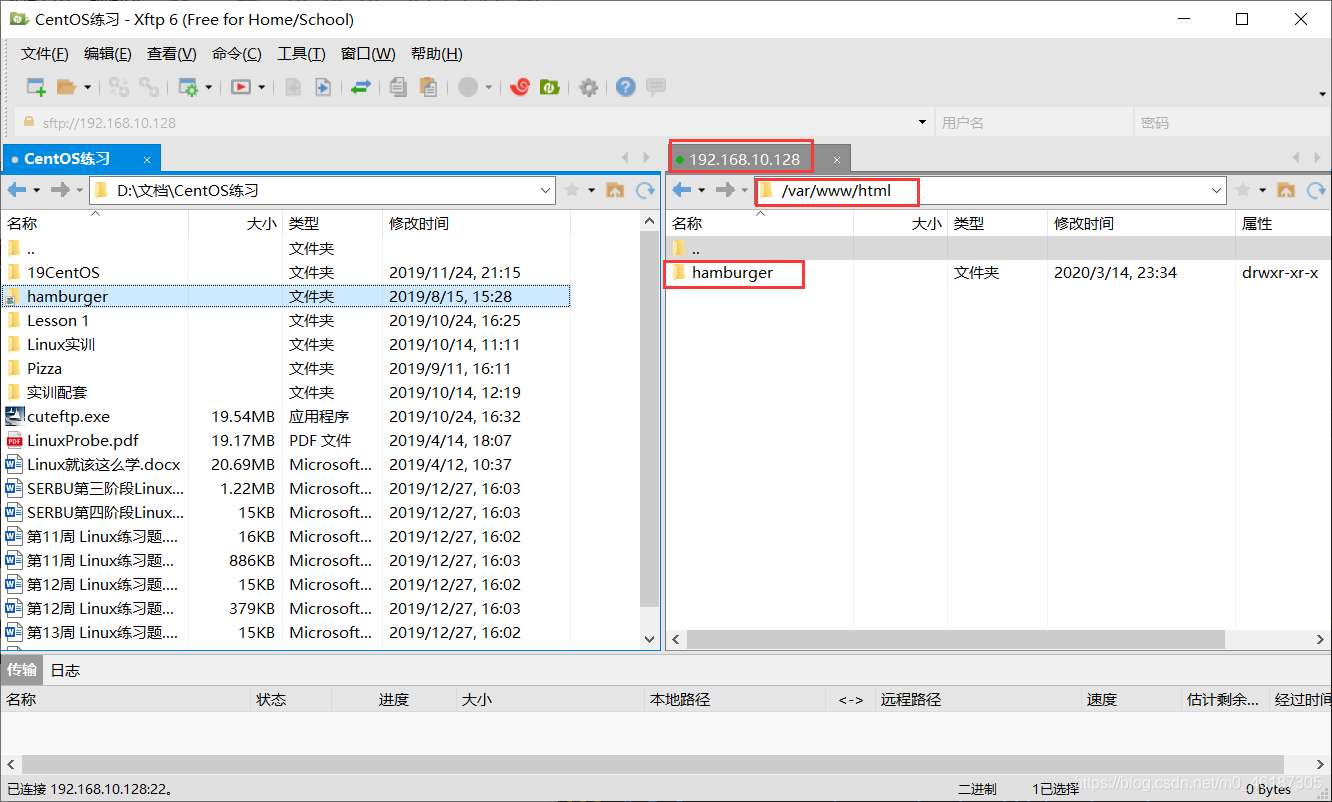The width and height of the screenshot is (1332, 802).
Task: Open the 工具(T) menu
Action: point(301,54)
